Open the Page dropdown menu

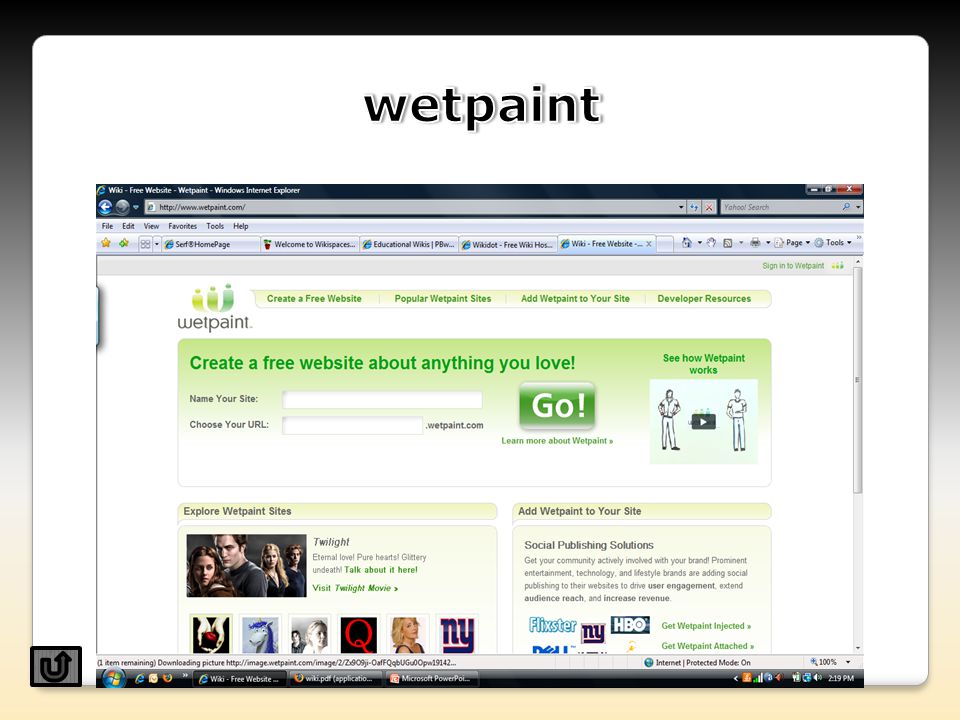(x=792, y=242)
